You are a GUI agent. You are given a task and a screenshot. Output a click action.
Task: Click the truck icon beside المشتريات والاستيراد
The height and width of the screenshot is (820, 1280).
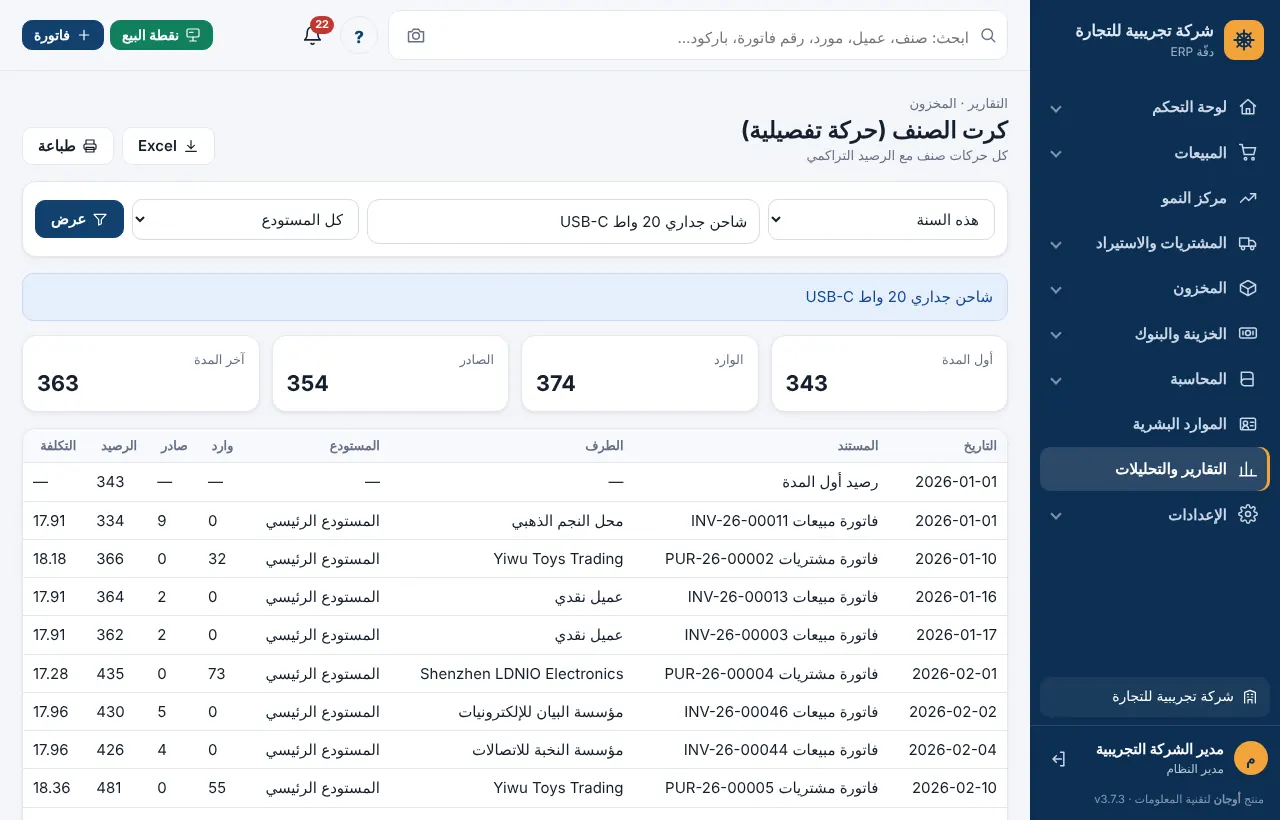(x=1247, y=243)
